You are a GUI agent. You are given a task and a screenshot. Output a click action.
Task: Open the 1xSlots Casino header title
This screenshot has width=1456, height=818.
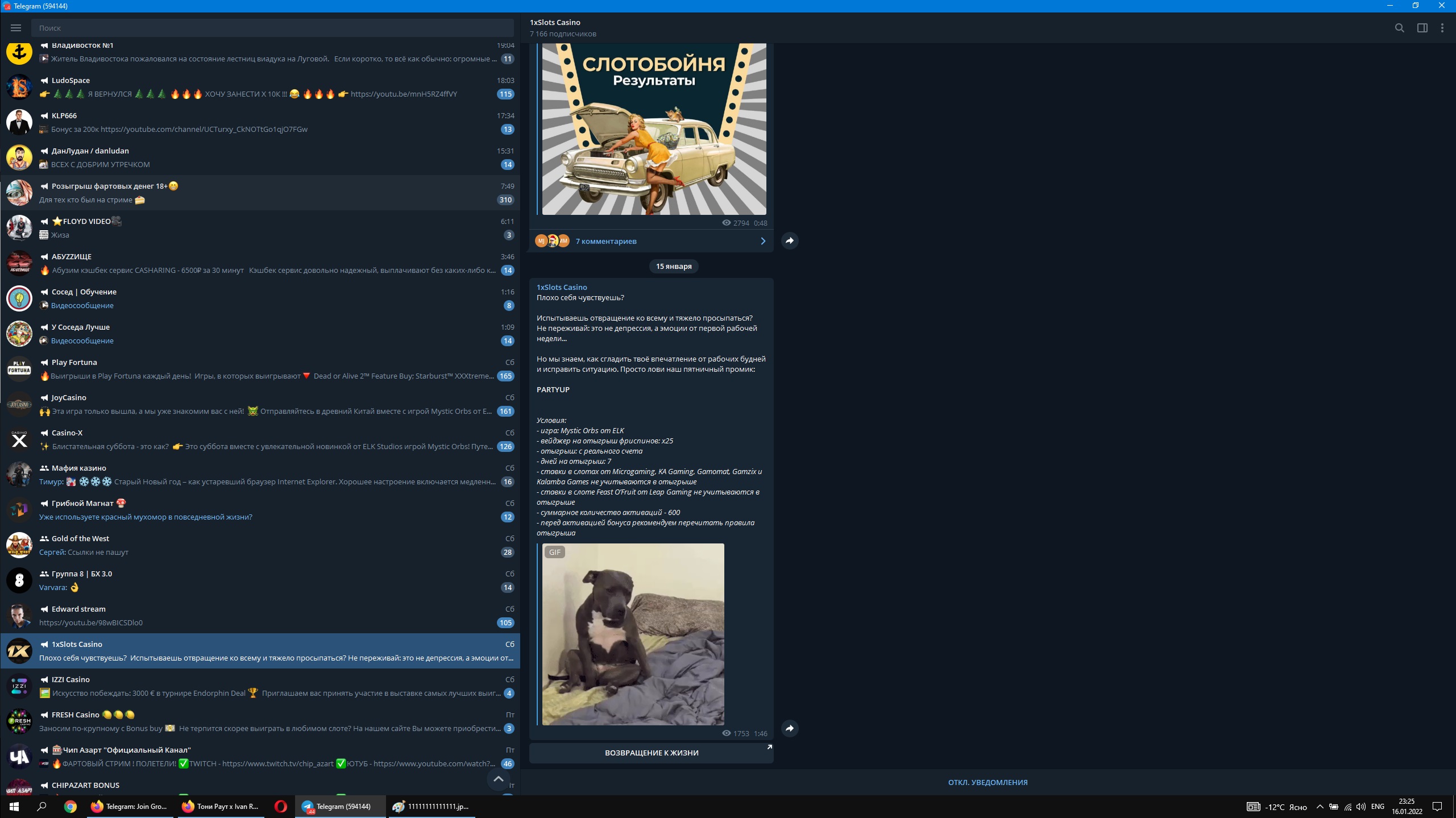[555, 22]
